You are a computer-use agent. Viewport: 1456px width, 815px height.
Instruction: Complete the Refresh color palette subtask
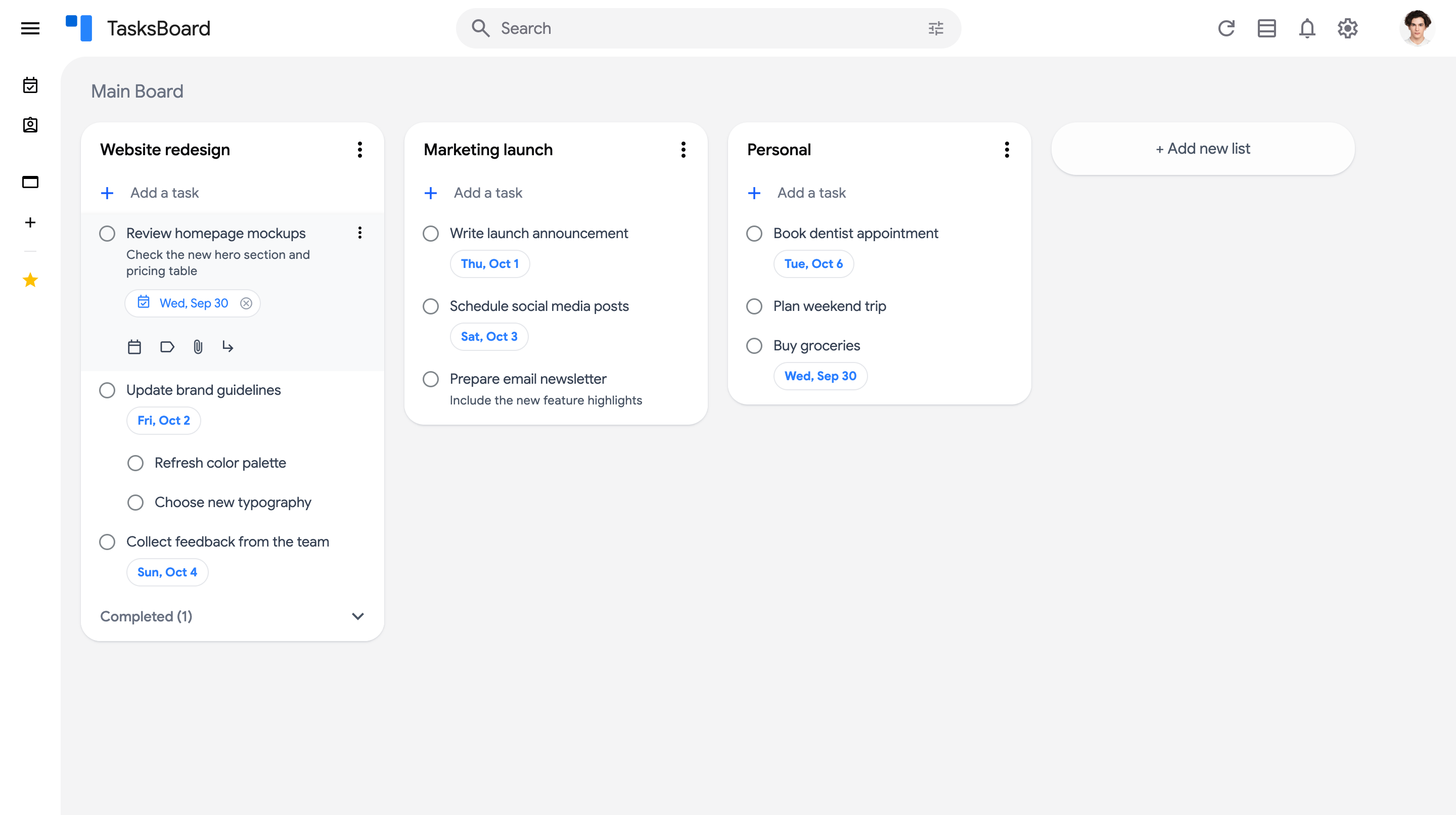[x=135, y=463]
